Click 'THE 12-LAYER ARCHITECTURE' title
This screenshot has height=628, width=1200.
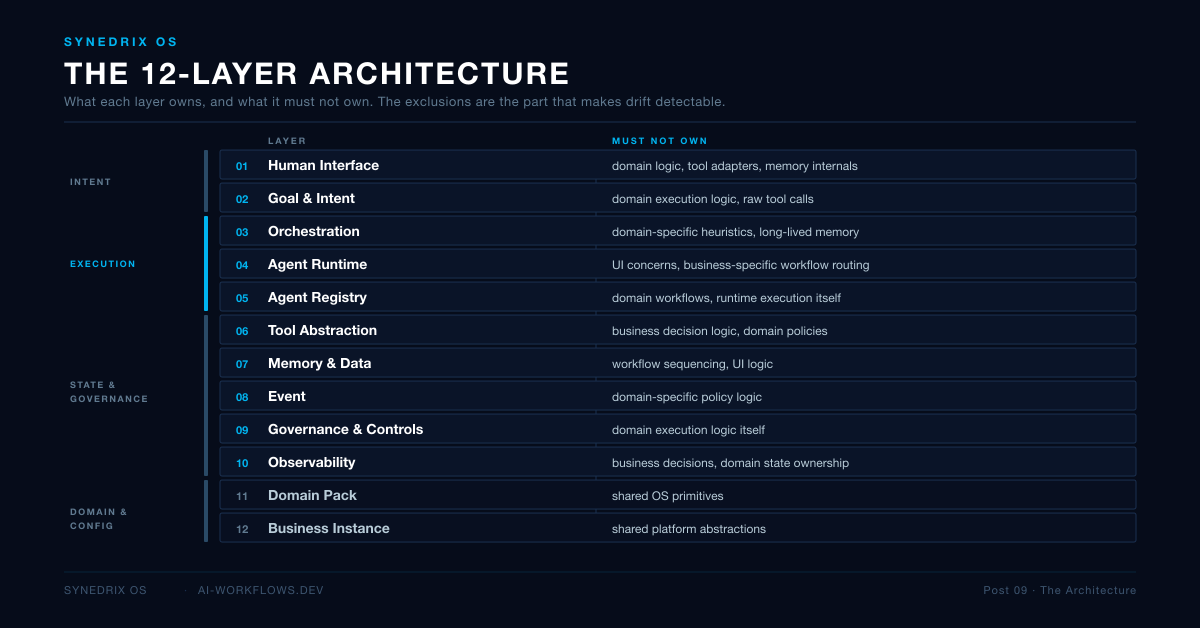point(317,74)
